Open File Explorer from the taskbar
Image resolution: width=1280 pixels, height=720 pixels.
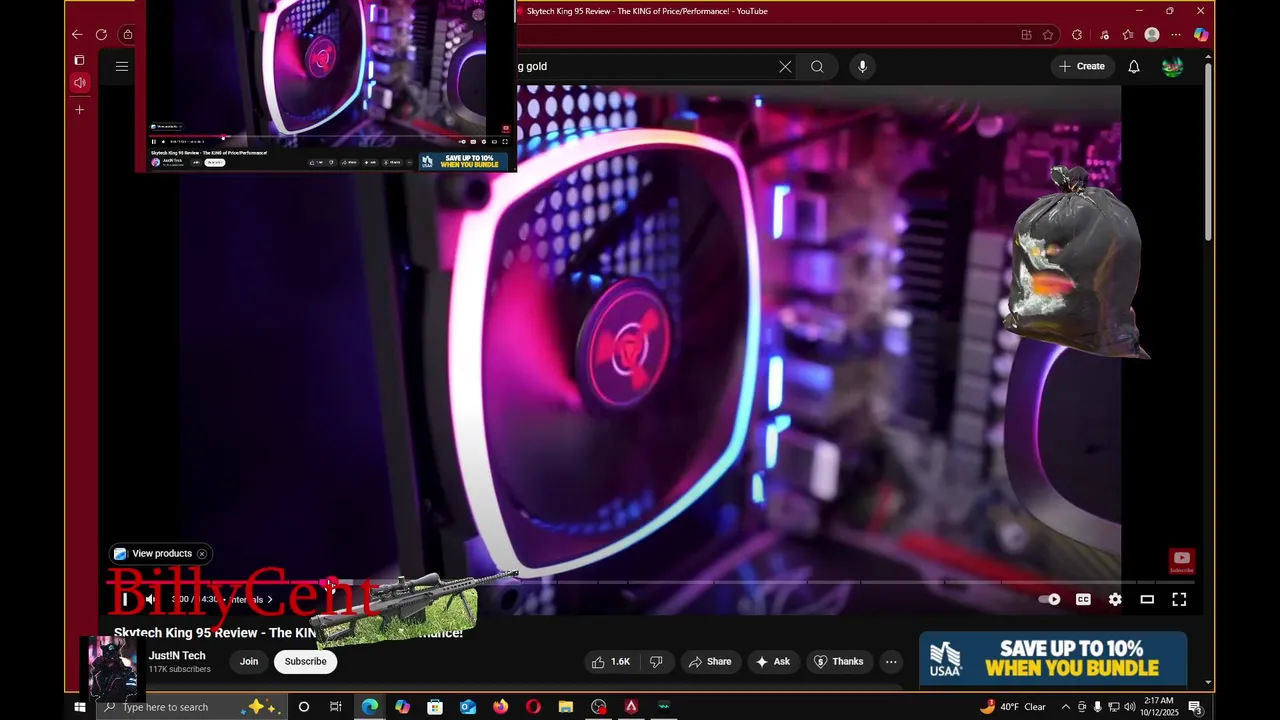point(566,707)
